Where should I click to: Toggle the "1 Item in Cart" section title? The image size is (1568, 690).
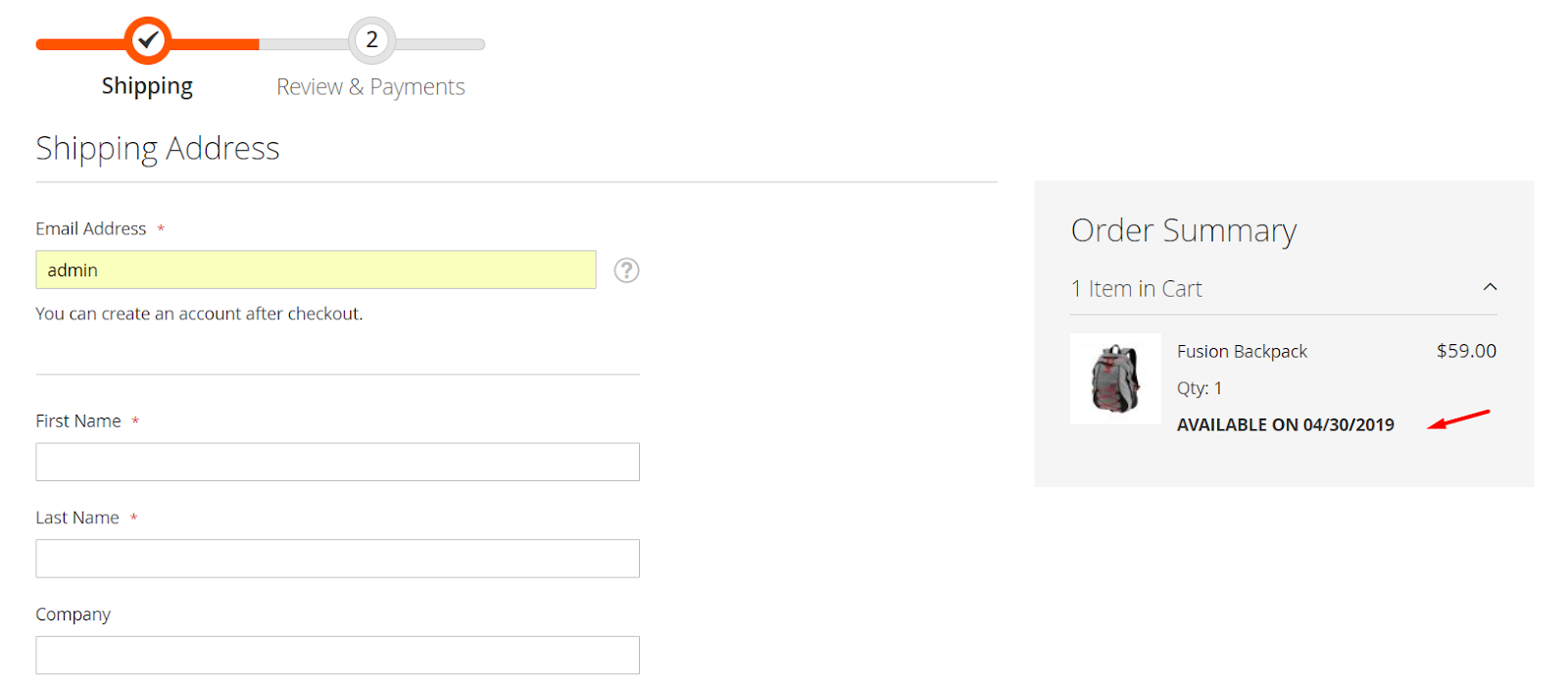tap(1136, 289)
